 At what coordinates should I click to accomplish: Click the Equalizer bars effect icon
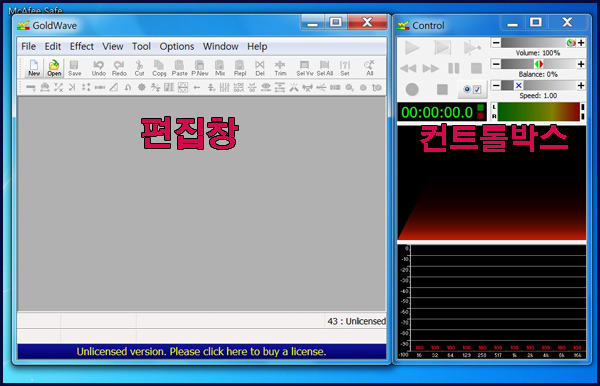click(225, 88)
